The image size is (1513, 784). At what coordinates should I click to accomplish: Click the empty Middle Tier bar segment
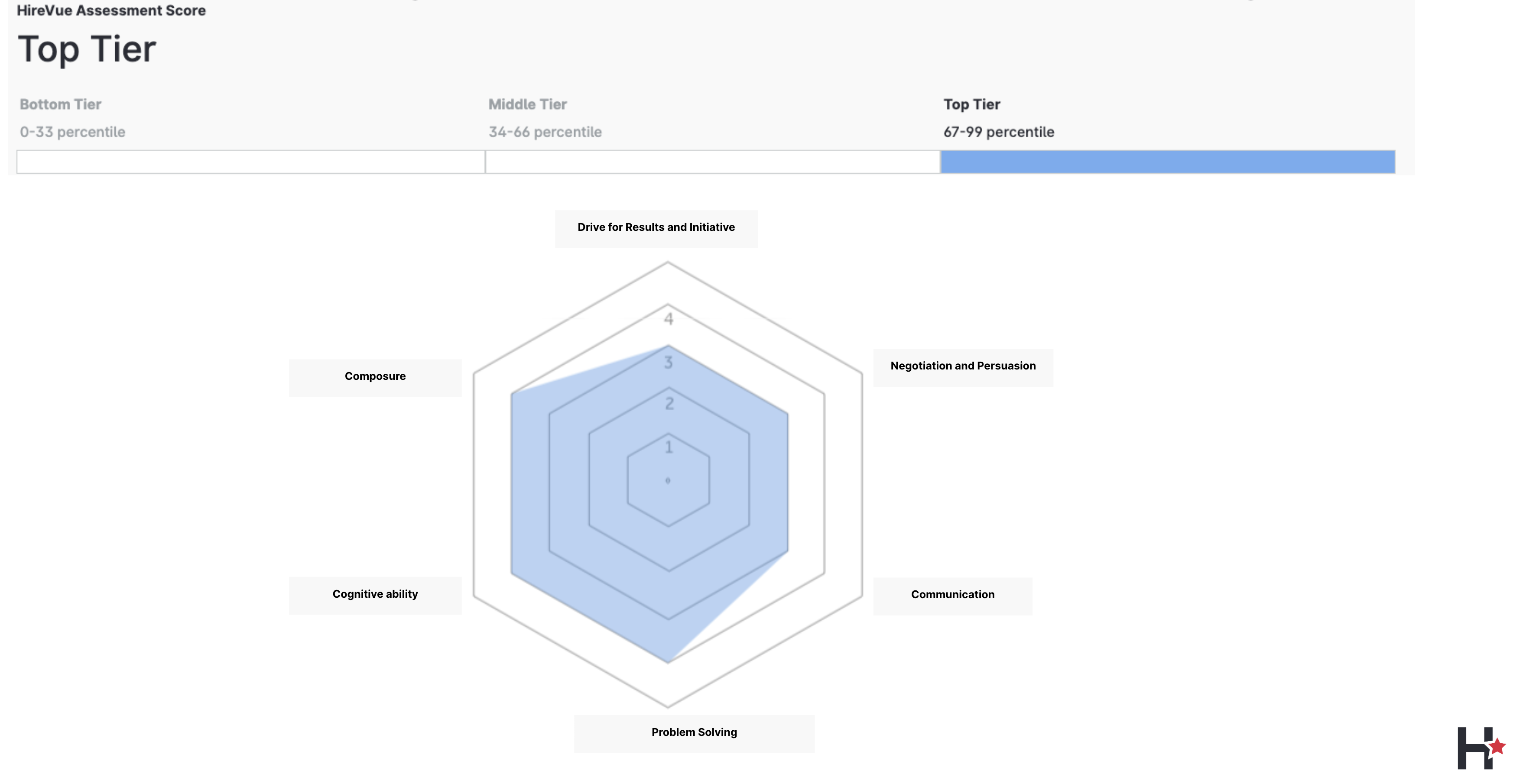click(x=712, y=162)
